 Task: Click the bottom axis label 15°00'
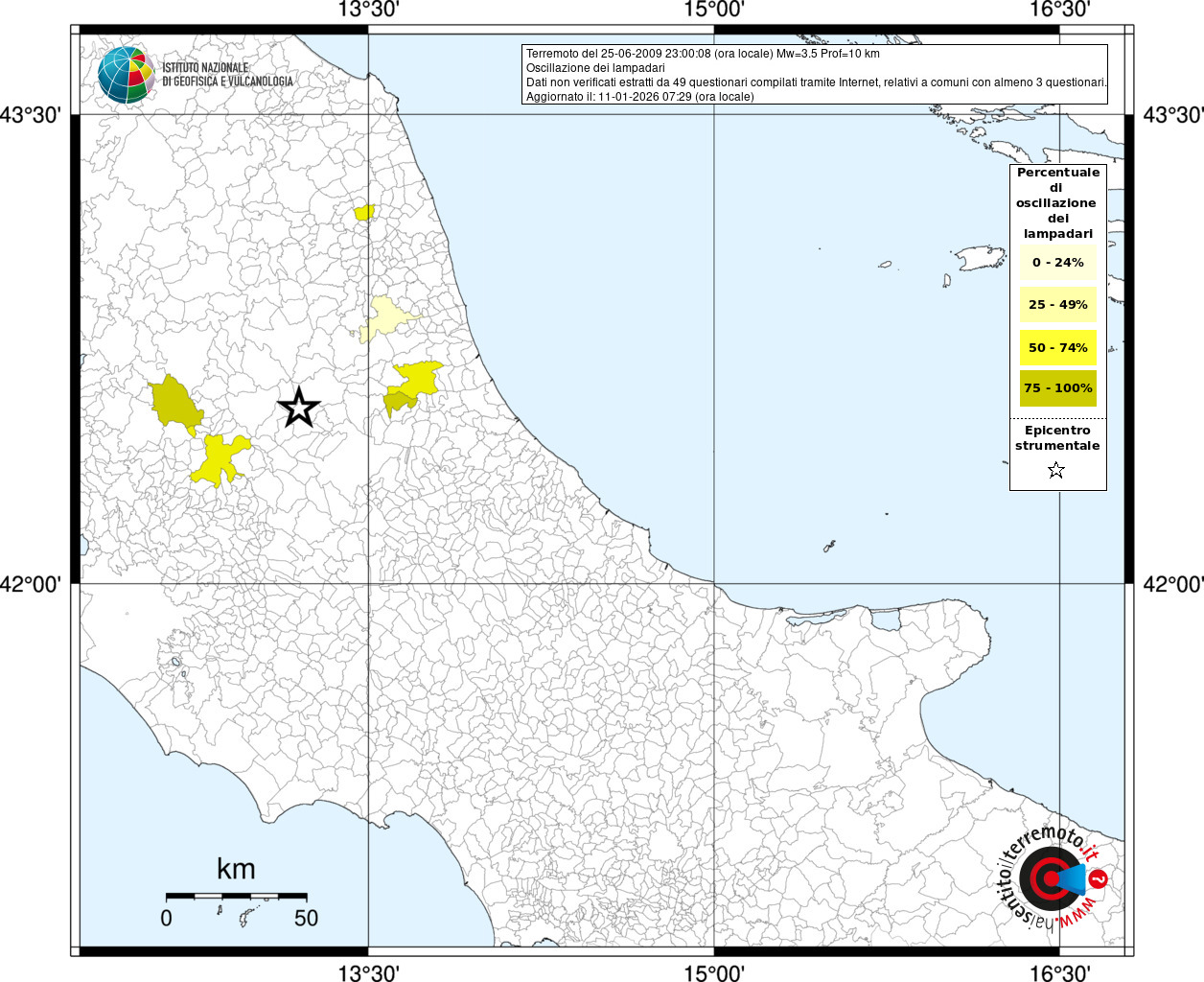(714, 973)
